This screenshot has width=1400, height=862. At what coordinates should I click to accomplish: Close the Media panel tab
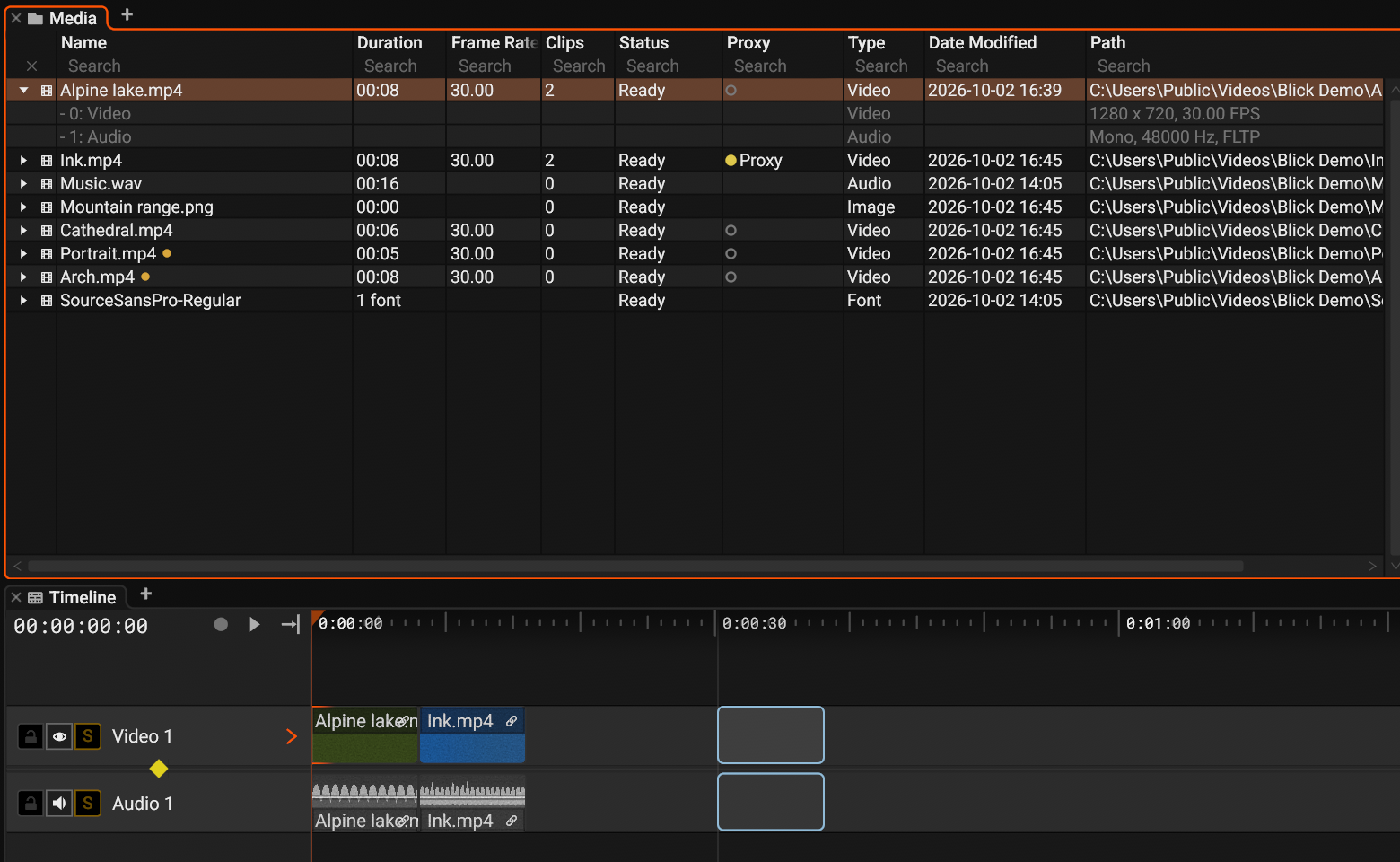point(16,18)
